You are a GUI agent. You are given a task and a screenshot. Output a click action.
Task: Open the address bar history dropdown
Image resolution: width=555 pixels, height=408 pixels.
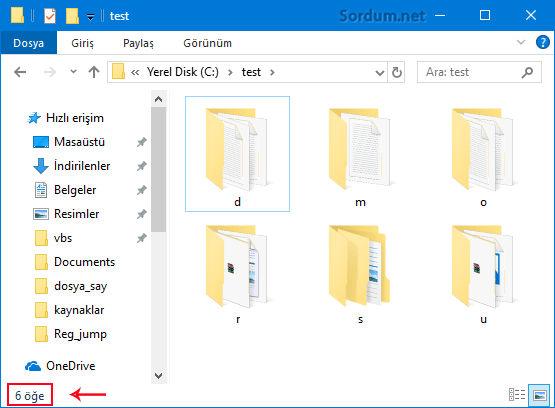point(380,73)
